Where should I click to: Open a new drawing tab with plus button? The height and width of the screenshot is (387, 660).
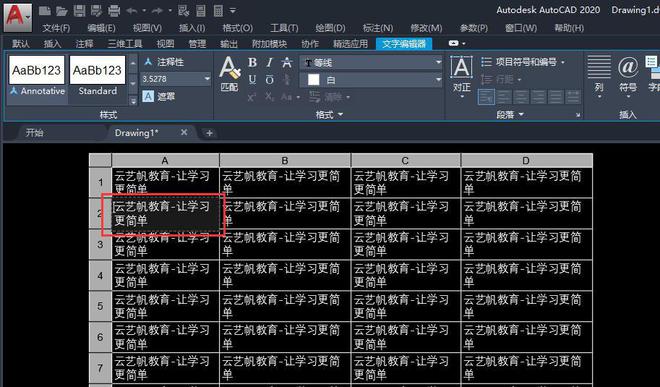coord(209,133)
